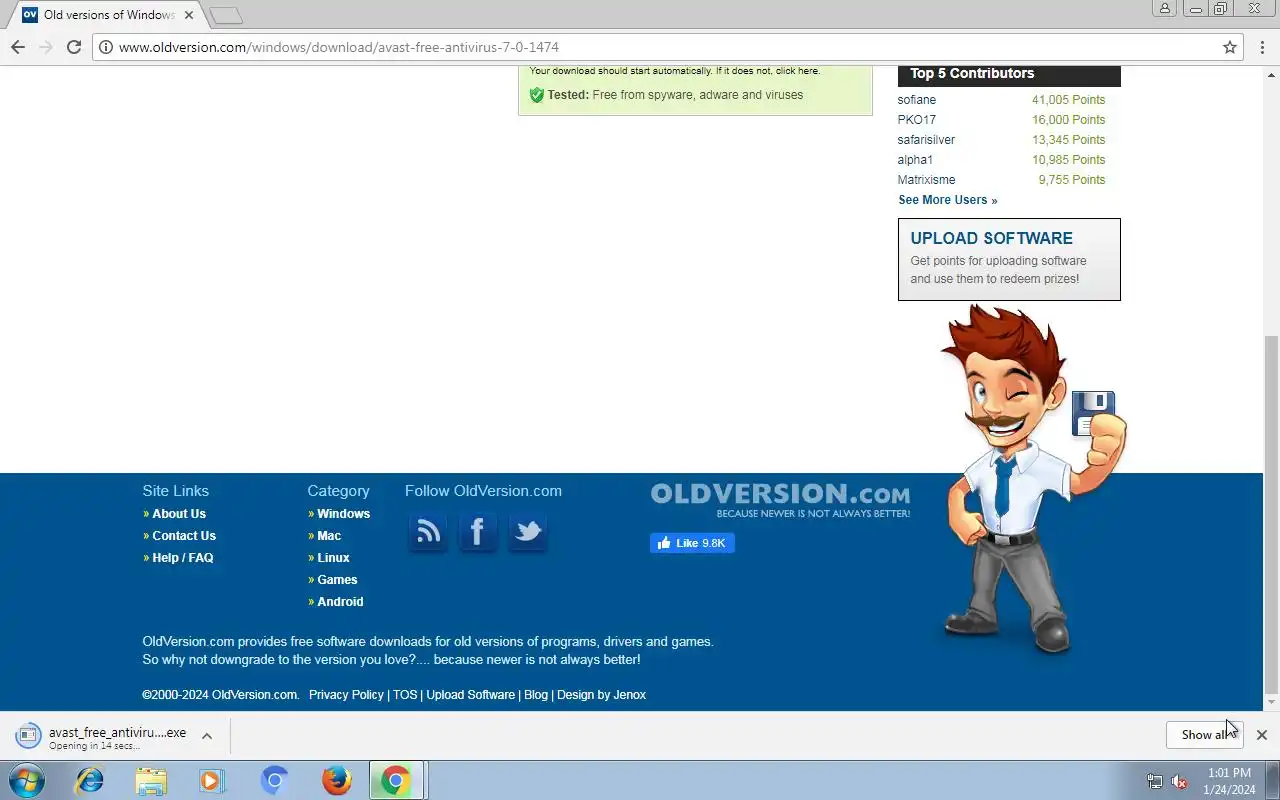Launch Internet Explorer from taskbar
Viewport: 1280px width, 800px height.
click(x=90, y=780)
